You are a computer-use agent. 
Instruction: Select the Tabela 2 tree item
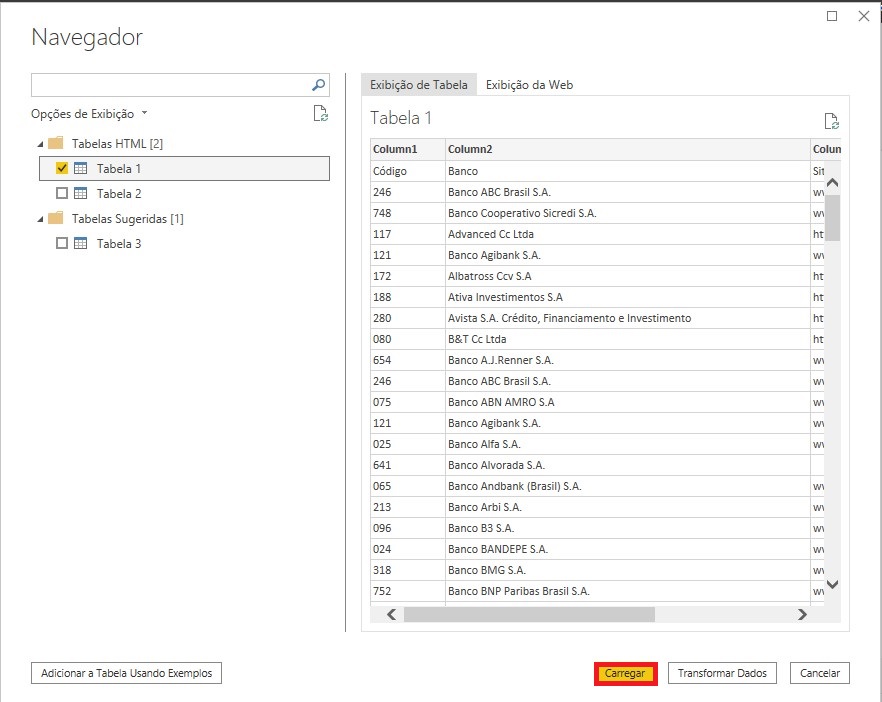pos(119,194)
